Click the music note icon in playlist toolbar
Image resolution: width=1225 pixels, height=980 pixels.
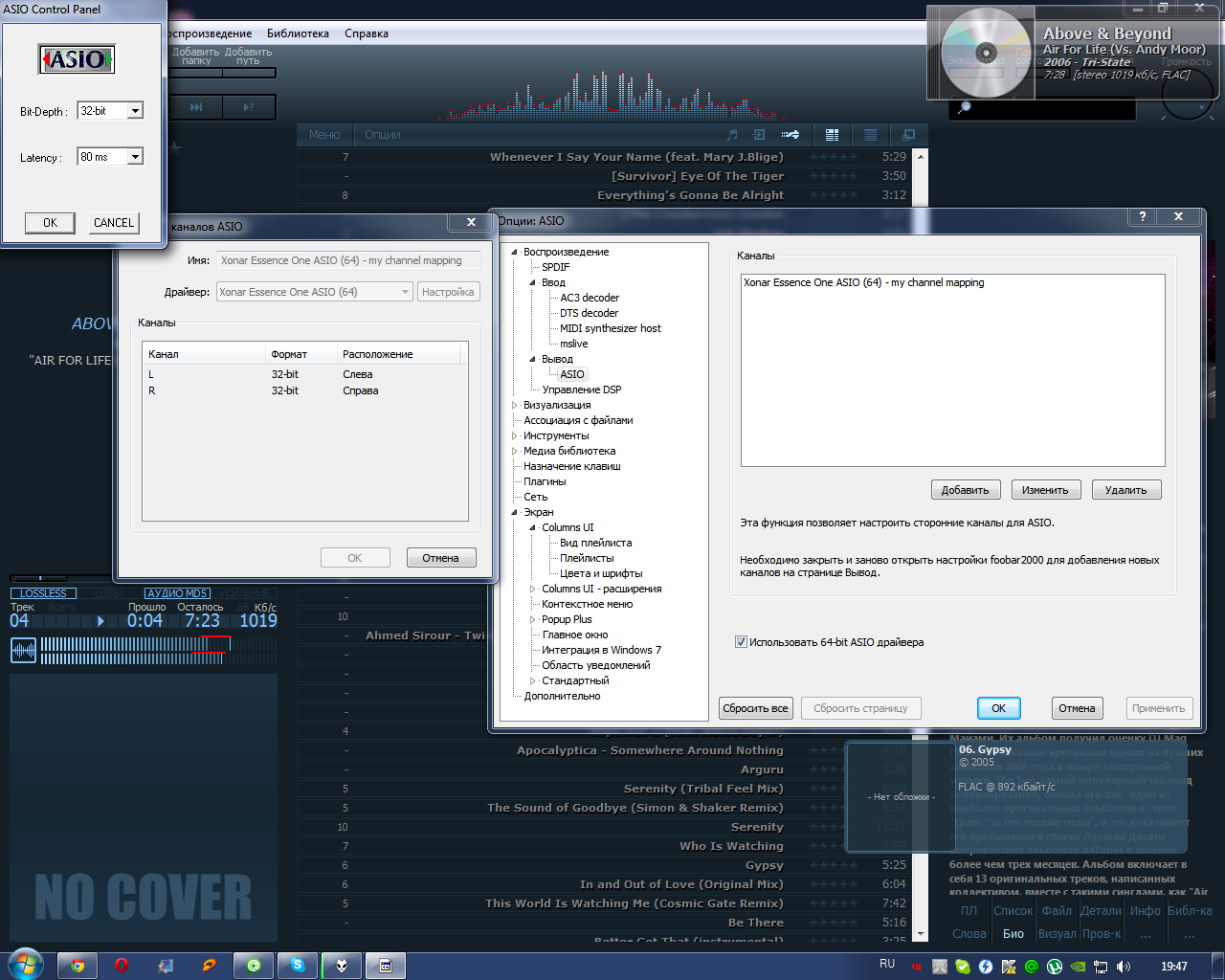732,135
